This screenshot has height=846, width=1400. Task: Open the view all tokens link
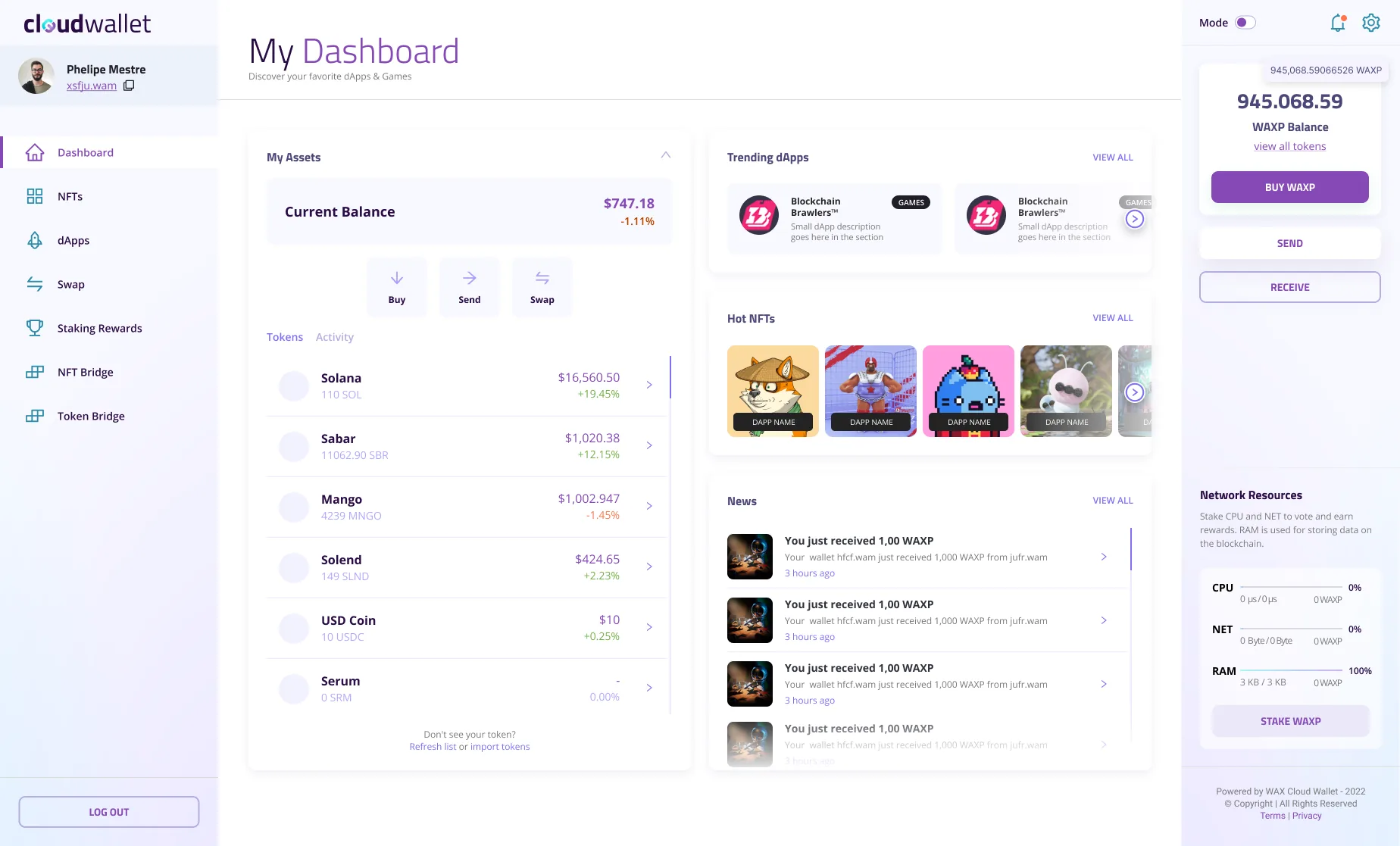(1290, 146)
